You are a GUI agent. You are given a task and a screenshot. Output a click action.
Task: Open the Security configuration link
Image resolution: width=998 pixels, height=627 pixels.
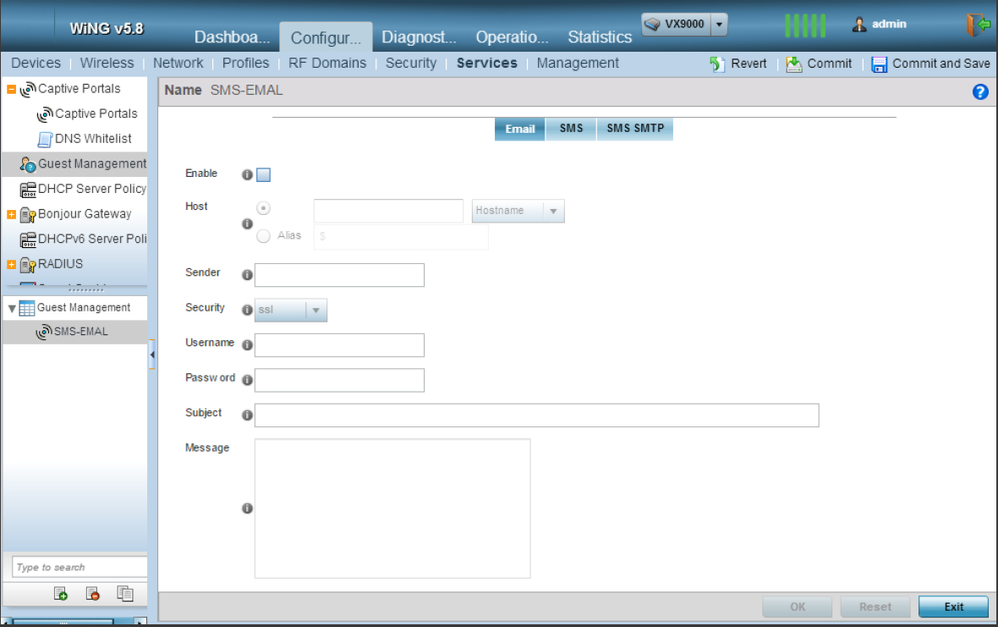[x=411, y=63]
